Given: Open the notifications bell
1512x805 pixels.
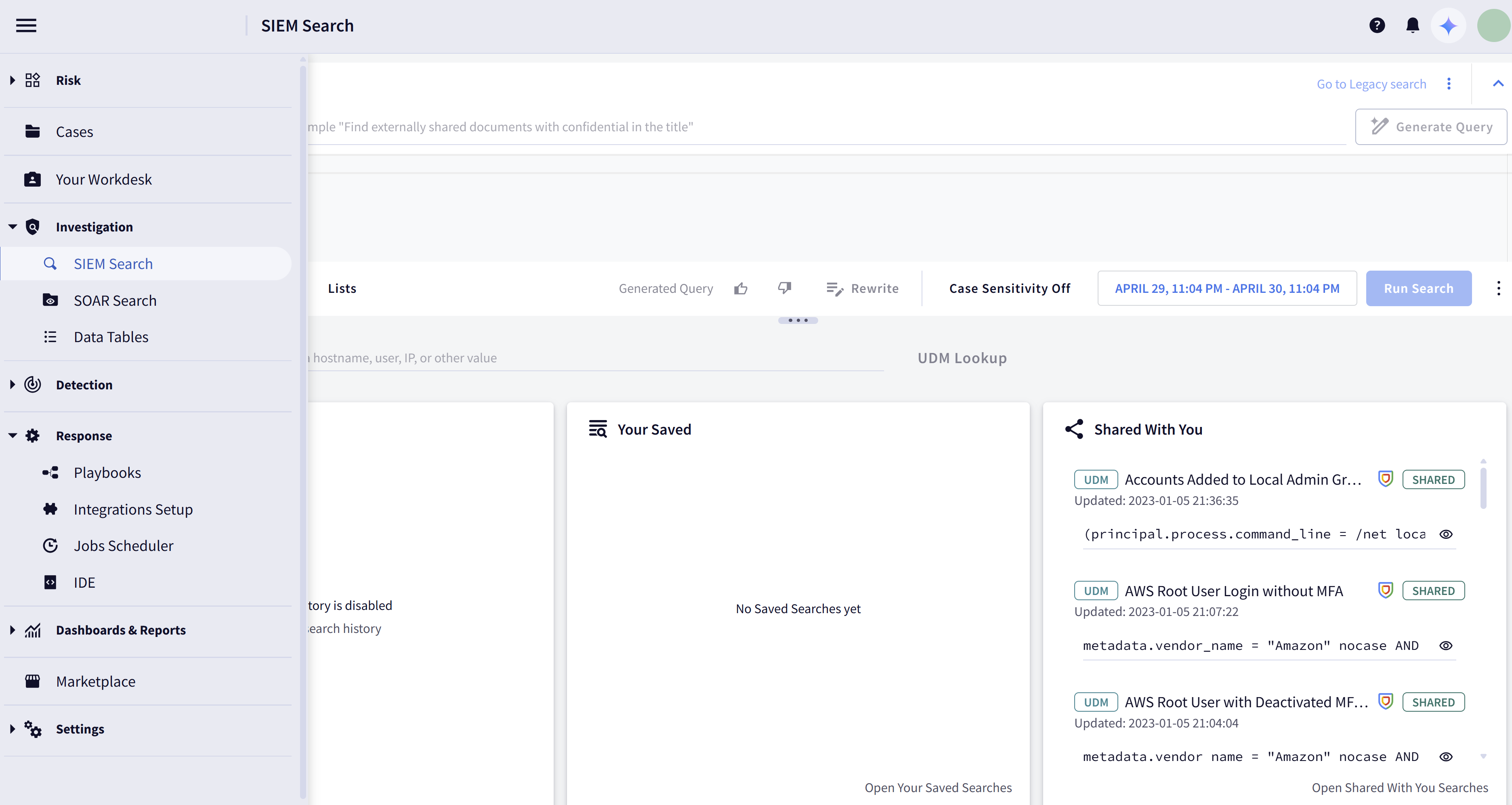Looking at the screenshot, I should [1412, 25].
